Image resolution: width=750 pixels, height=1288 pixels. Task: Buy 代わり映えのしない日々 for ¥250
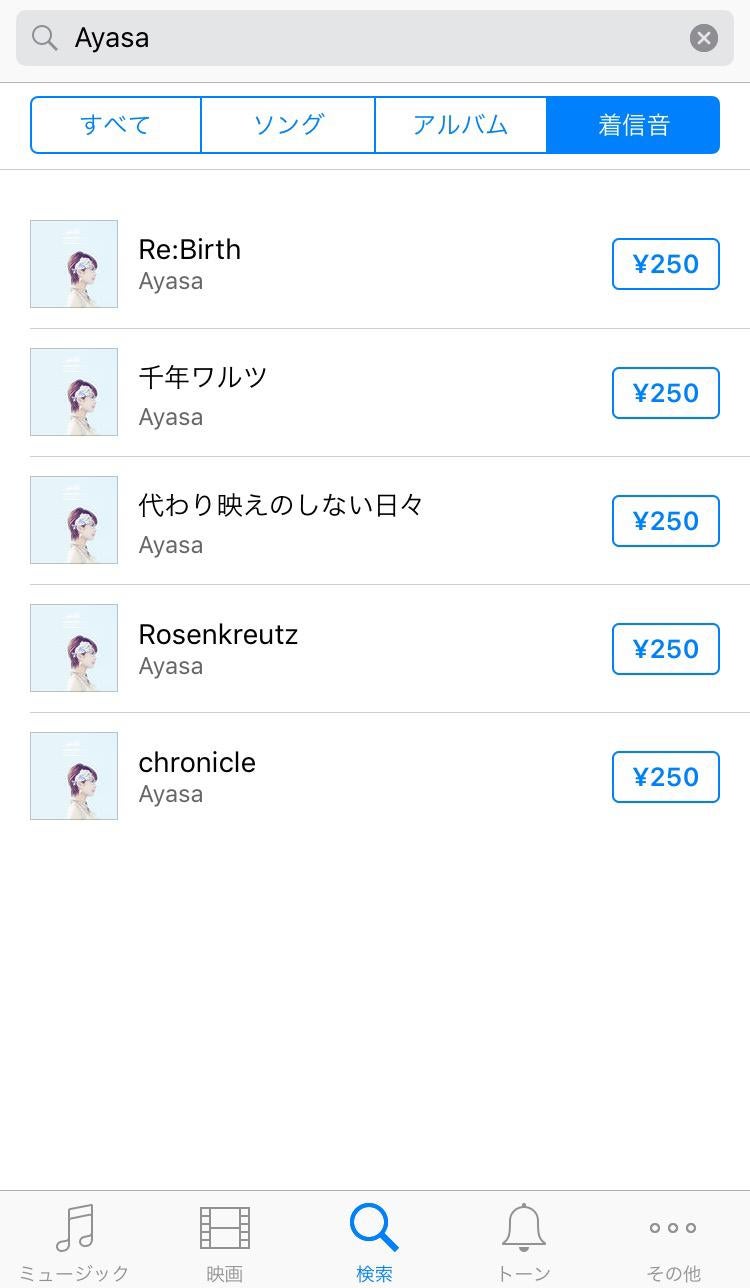click(666, 521)
